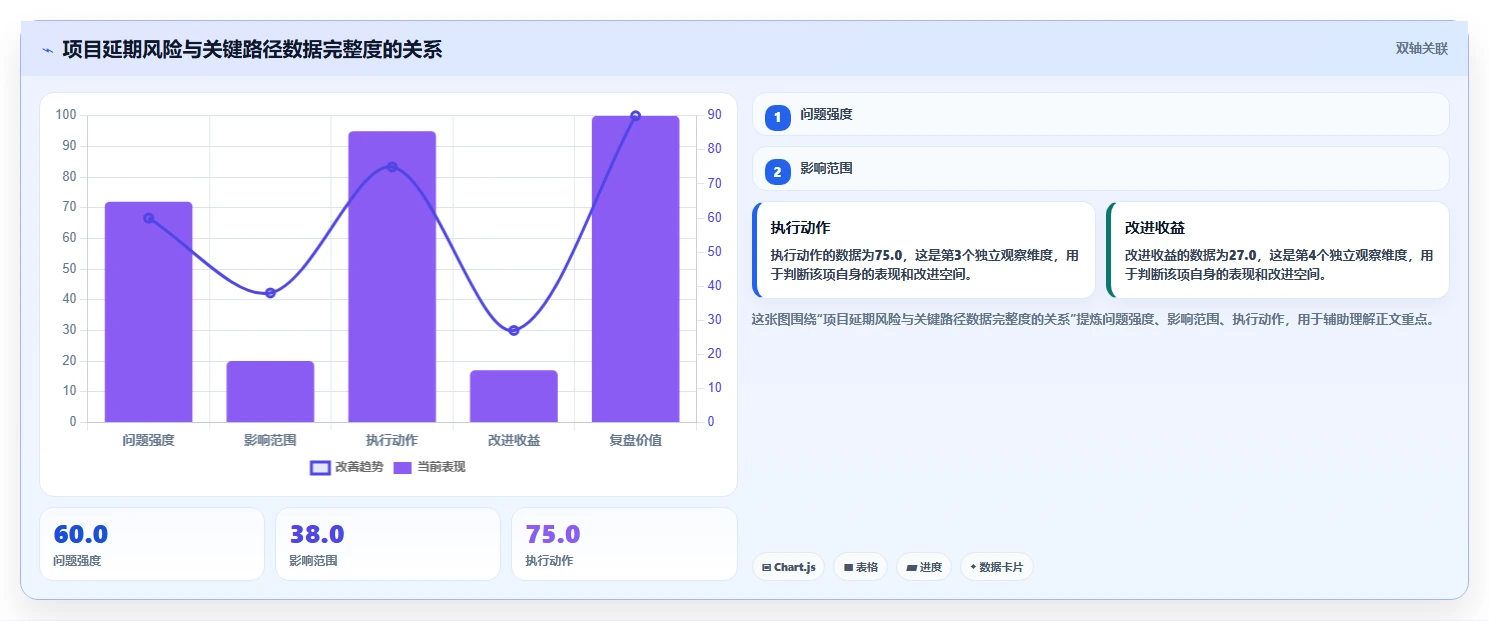Click the chart description paragraph text

[x=1096, y=320]
